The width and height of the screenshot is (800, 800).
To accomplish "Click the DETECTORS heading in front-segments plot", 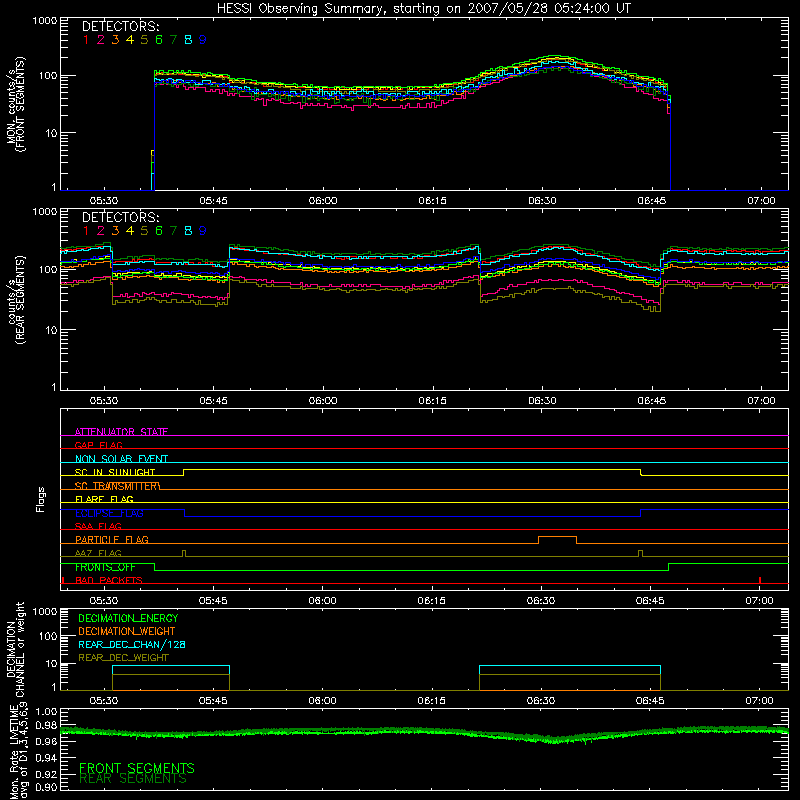I will coord(121,26).
